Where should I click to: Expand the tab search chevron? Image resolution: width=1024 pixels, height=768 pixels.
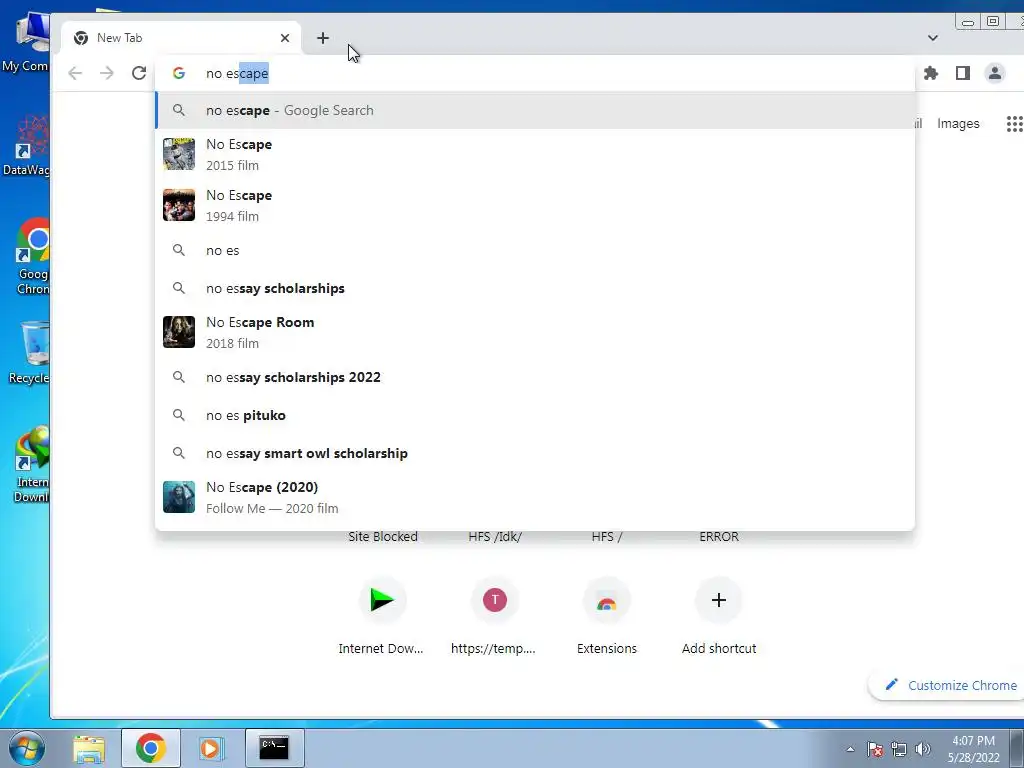[933, 38]
